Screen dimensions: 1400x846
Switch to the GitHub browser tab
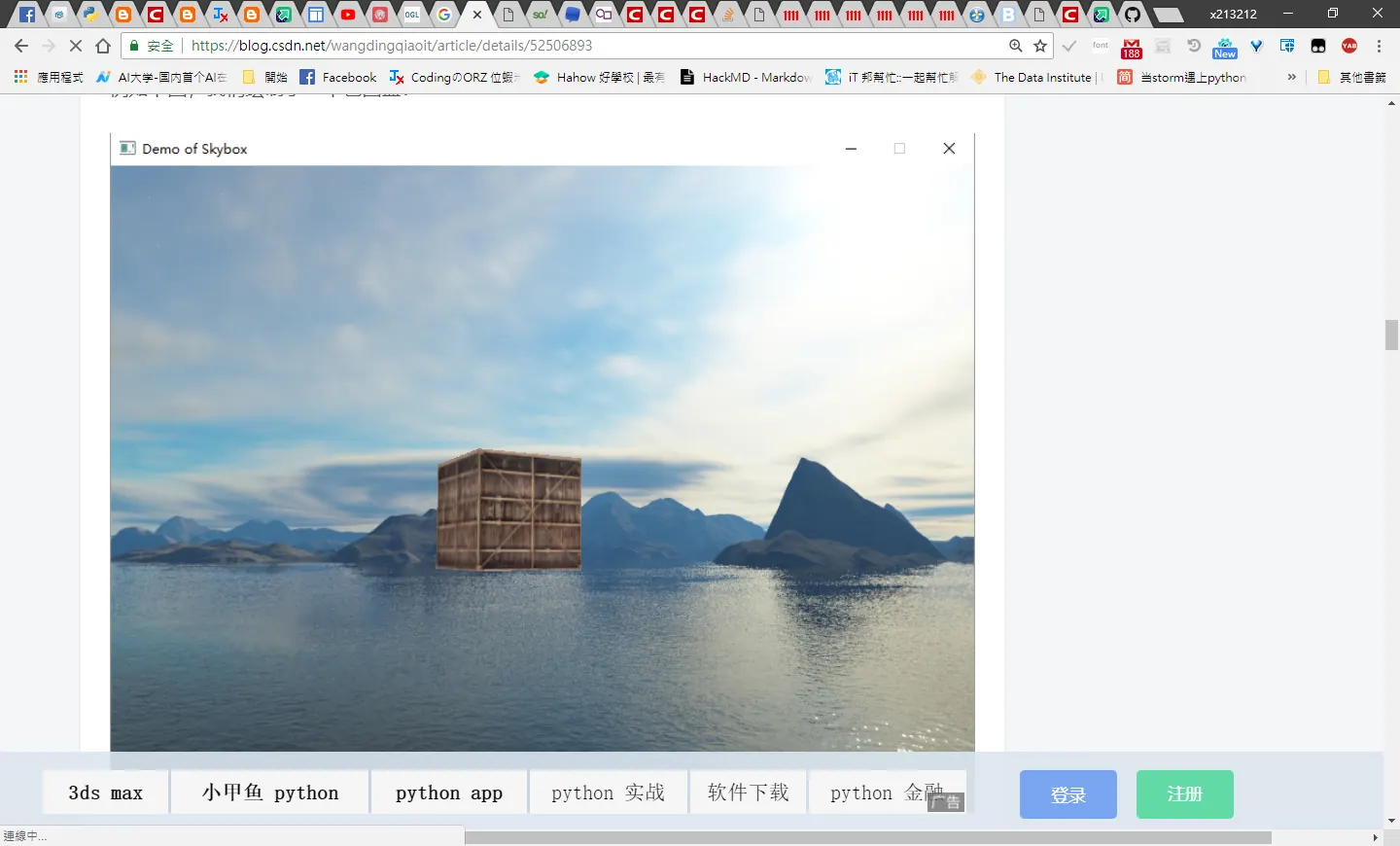1132,15
